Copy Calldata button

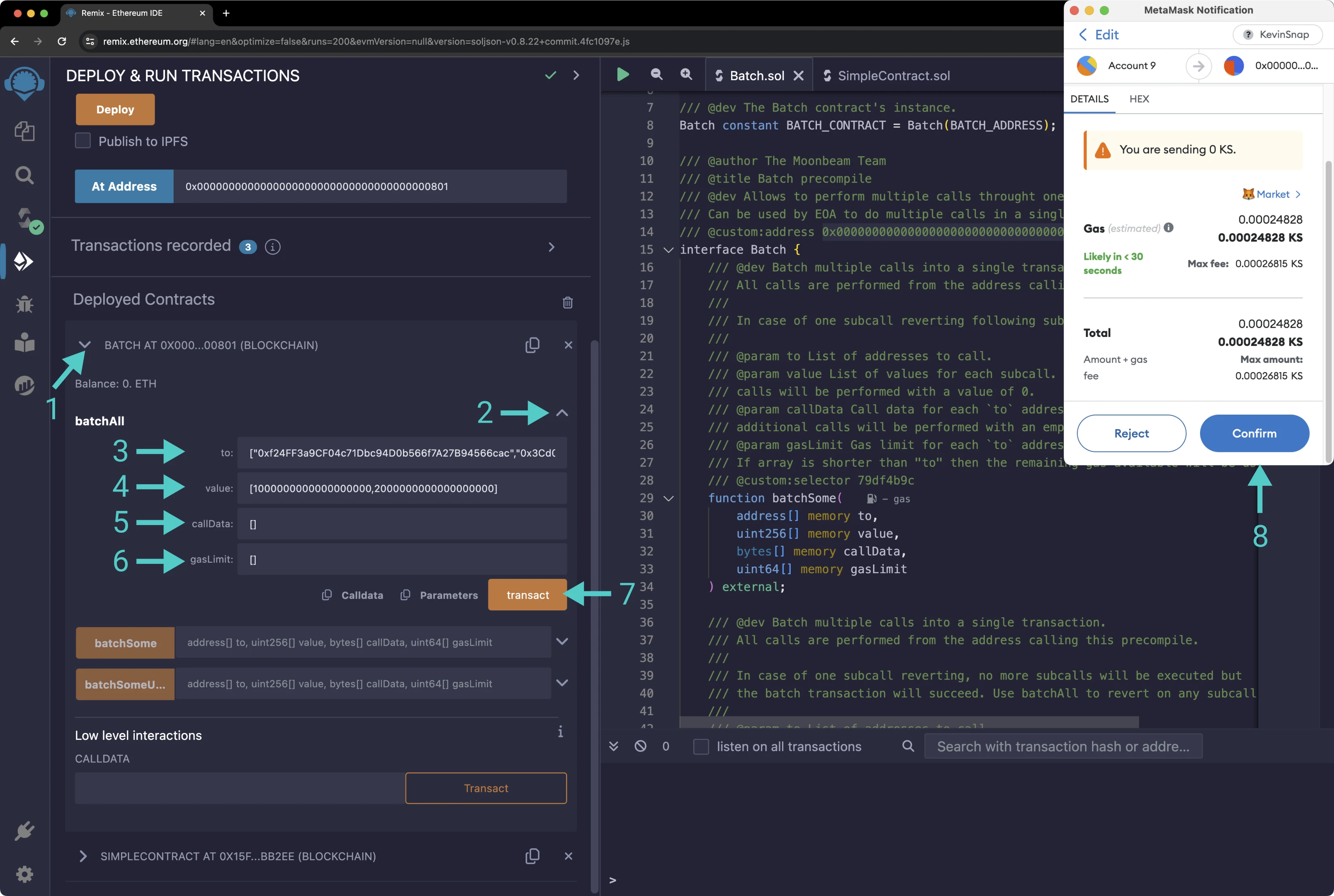coord(353,595)
